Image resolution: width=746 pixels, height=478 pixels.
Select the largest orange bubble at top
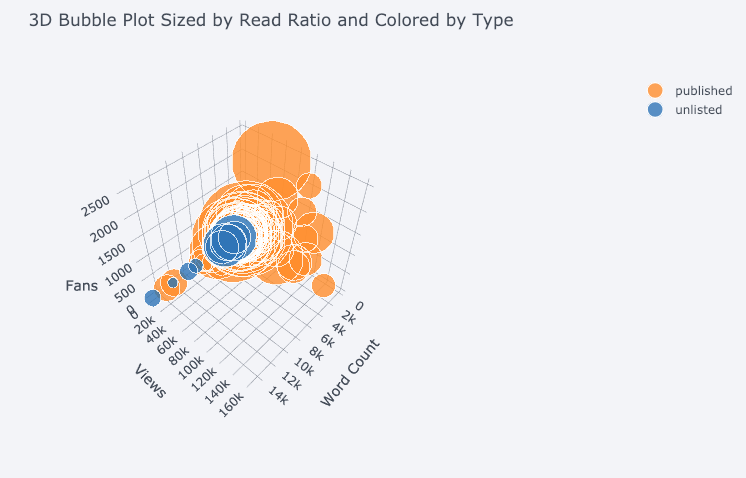271,158
